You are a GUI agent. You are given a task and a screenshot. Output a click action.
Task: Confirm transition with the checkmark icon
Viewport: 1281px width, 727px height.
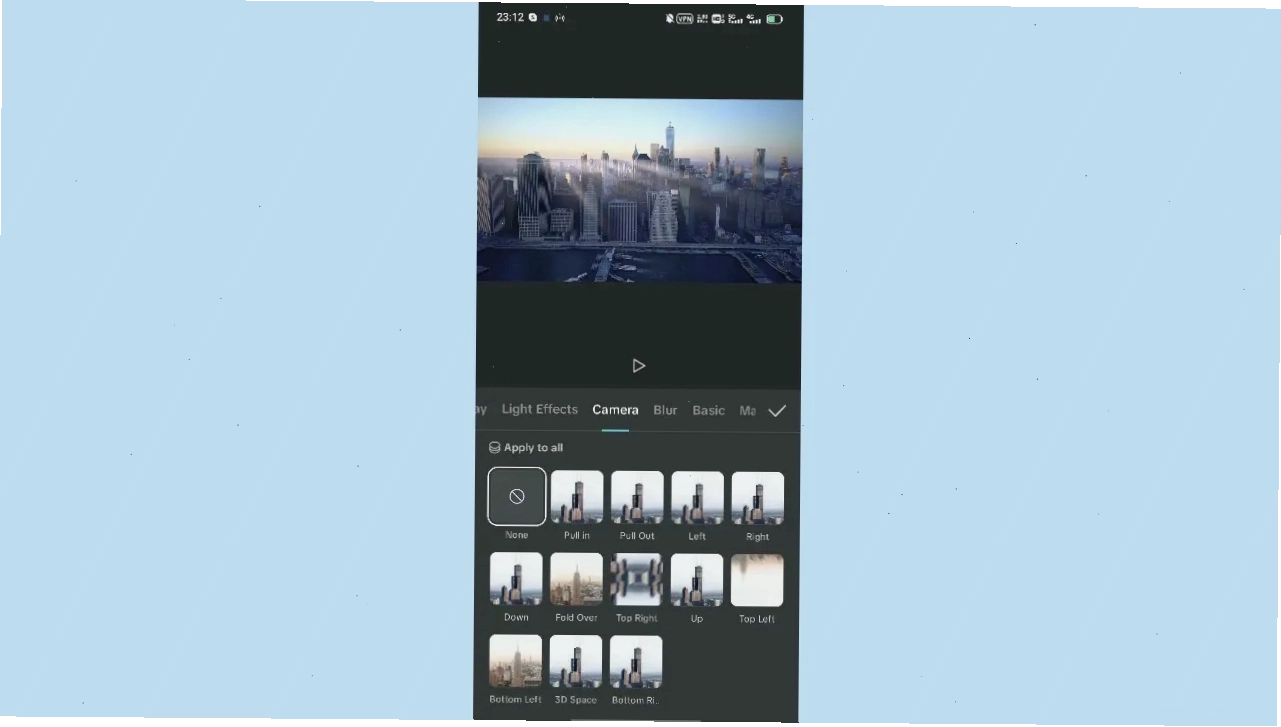tap(777, 411)
